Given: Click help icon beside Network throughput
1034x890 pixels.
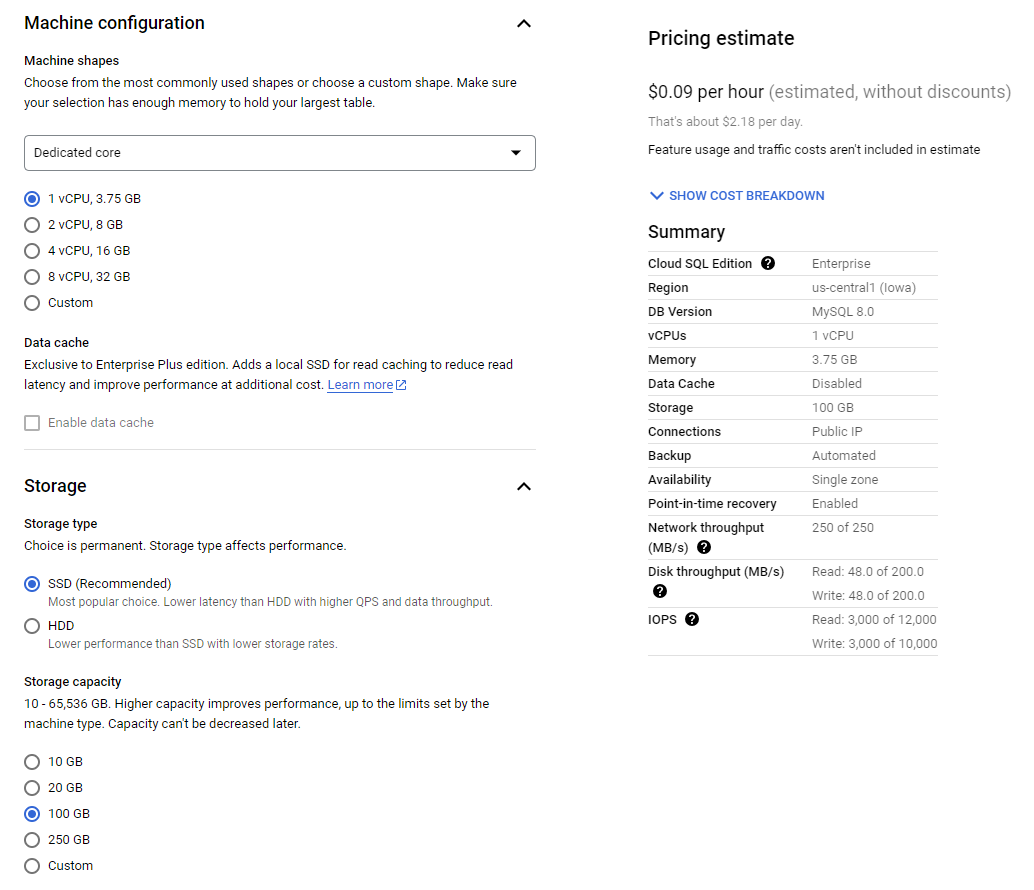Looking at the screenshot, I should point(704,548).
